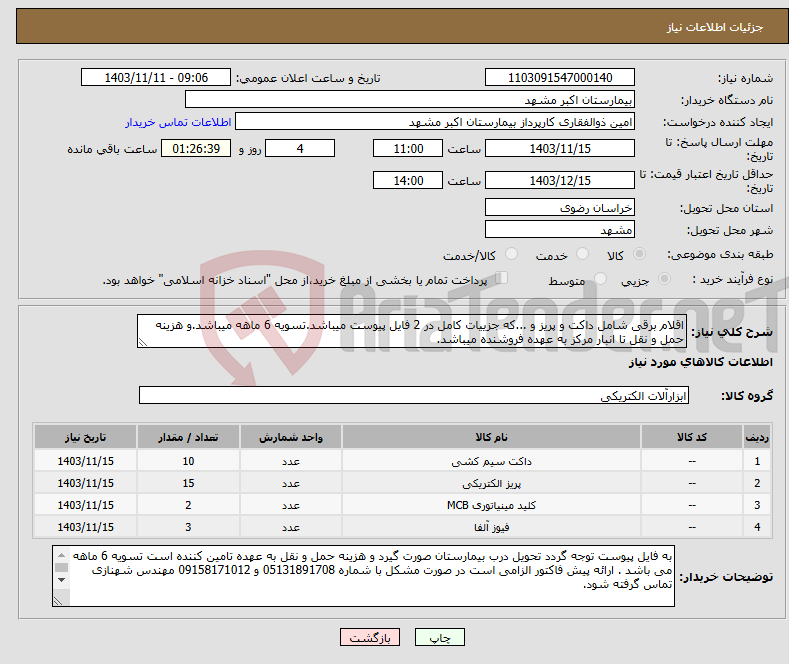
Task: Click the unit عدد in داکت row
Action: tap(291, 461)
